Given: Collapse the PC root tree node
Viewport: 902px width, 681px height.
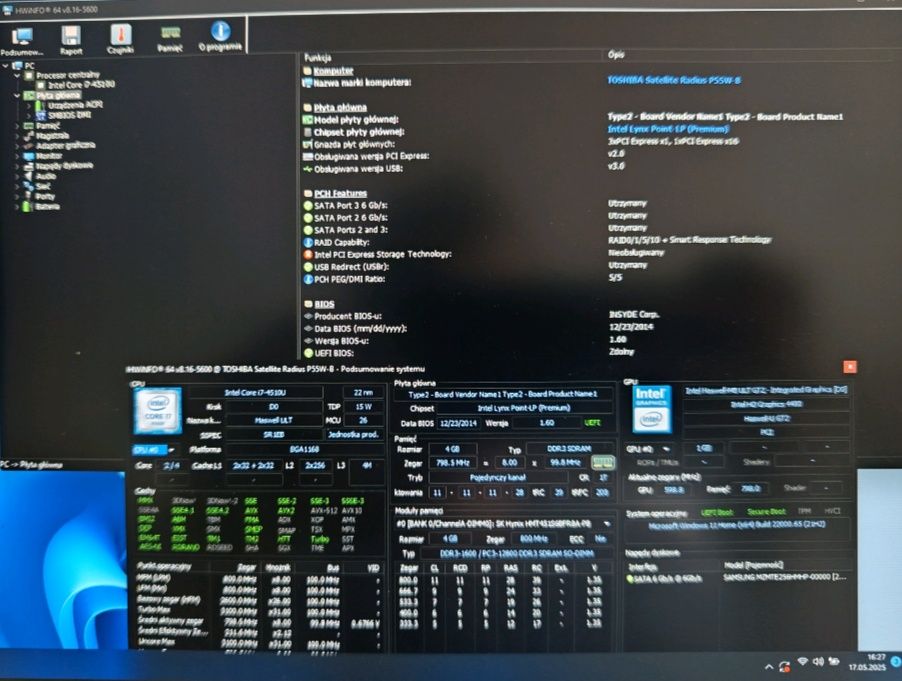Looking at the screenshot, I should pyautogui.click(x=6, y=66).
